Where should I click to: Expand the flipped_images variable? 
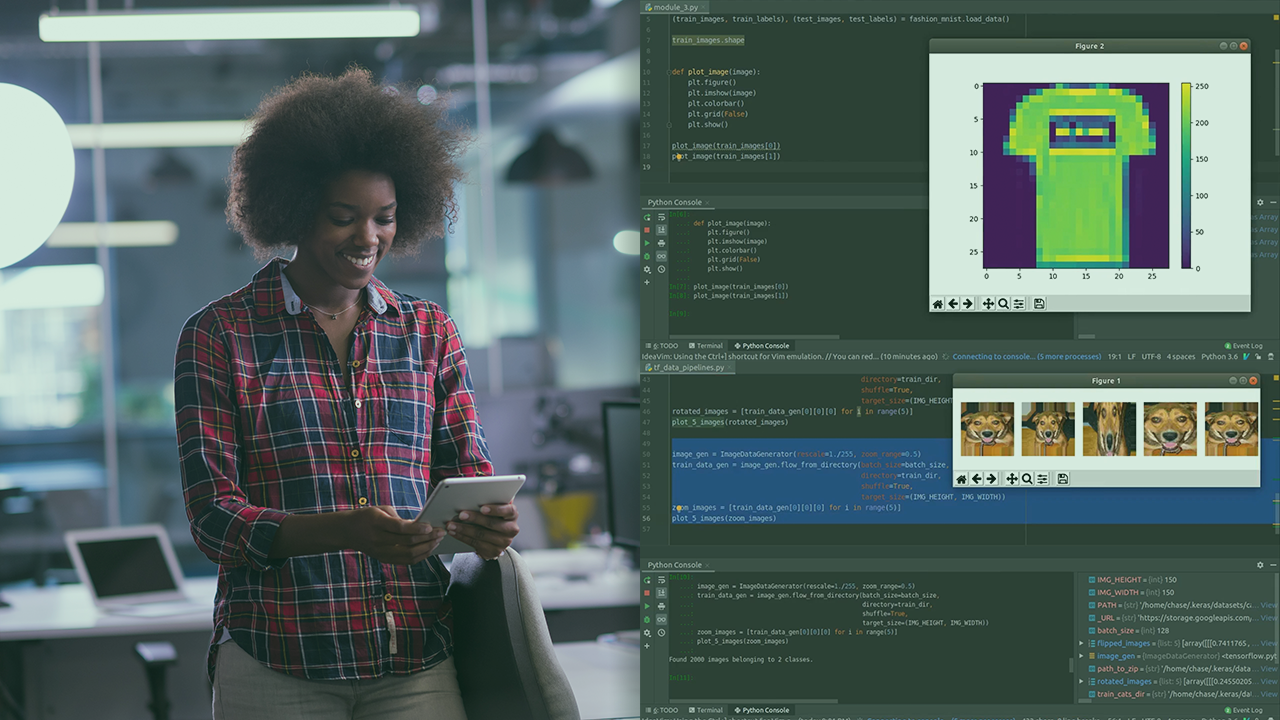(1082, 643)
